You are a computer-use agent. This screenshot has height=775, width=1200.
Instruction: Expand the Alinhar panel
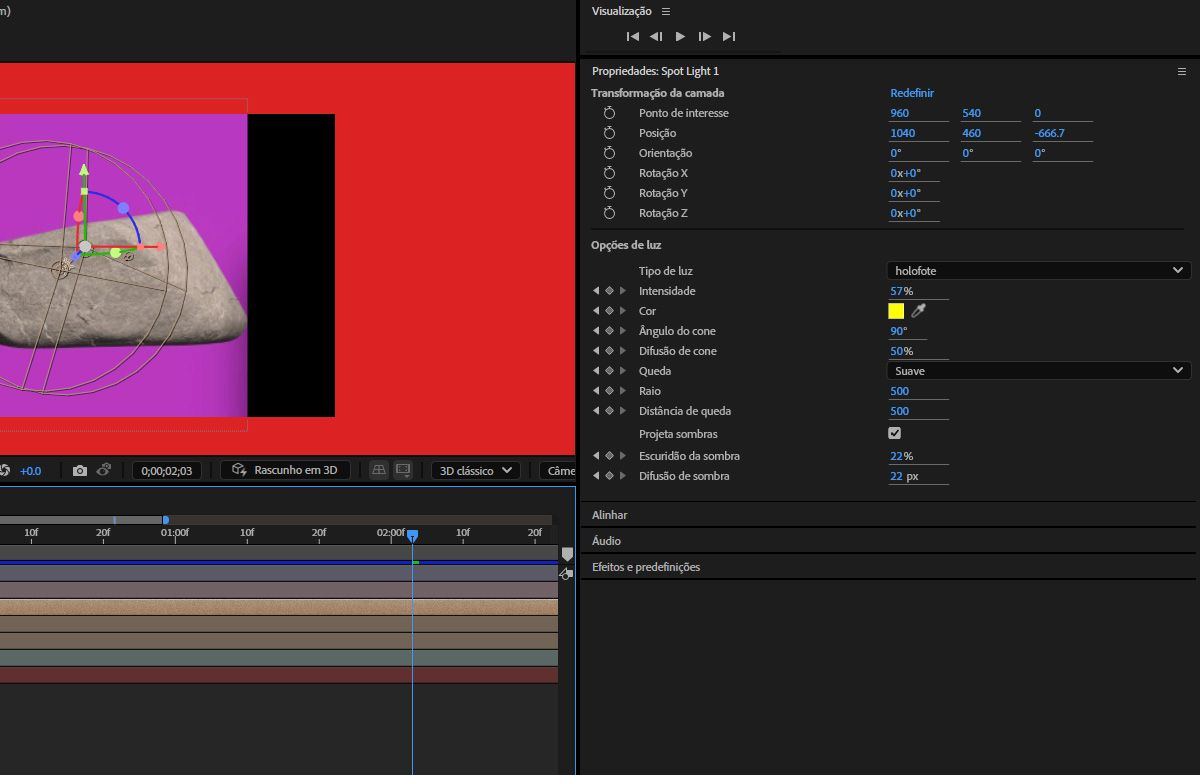coord(610,515)
